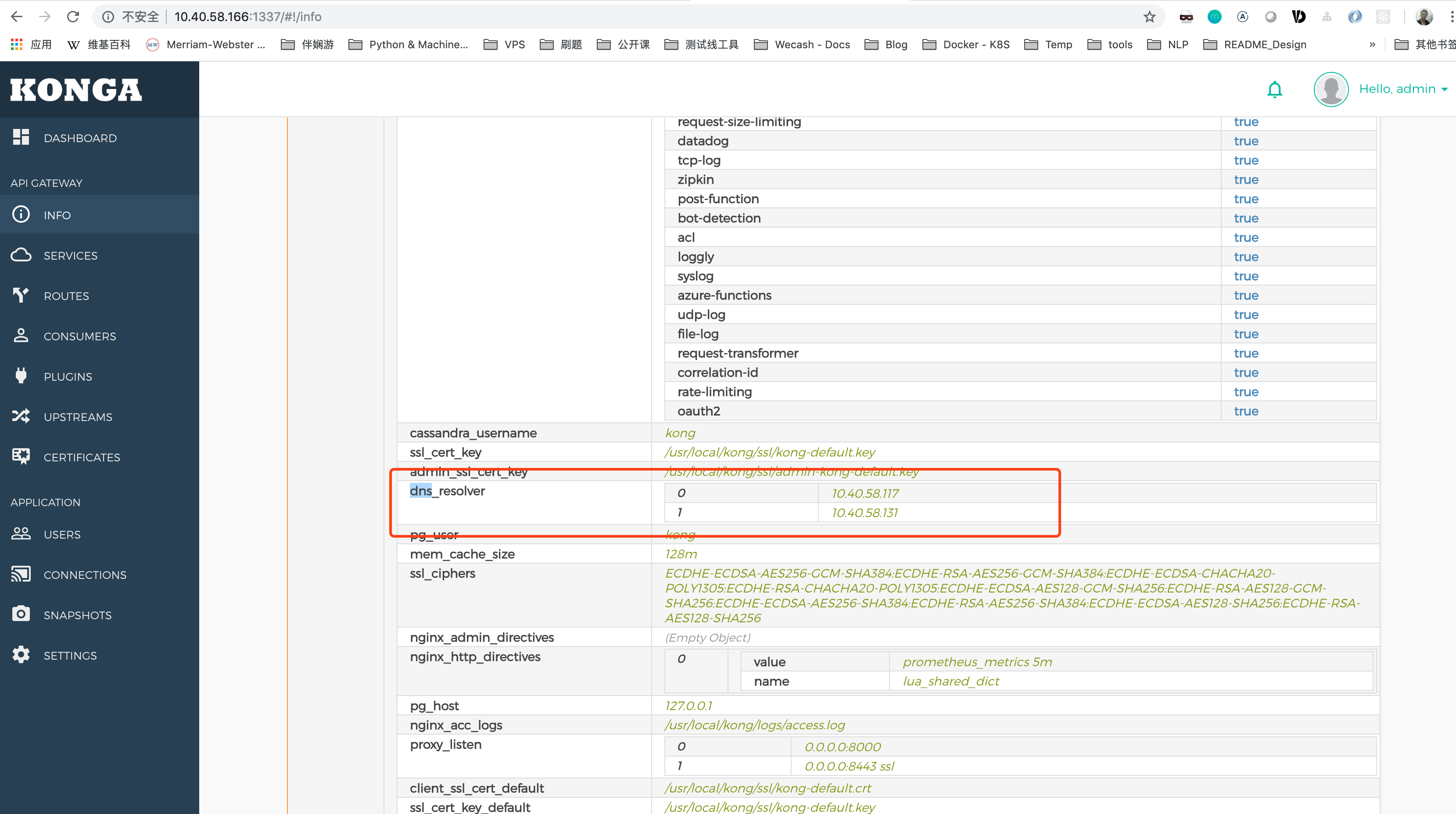Viewport: 1456px width, 814px height.
Task: Click the Certificates badge icon
Action: [x=21, y=457]
